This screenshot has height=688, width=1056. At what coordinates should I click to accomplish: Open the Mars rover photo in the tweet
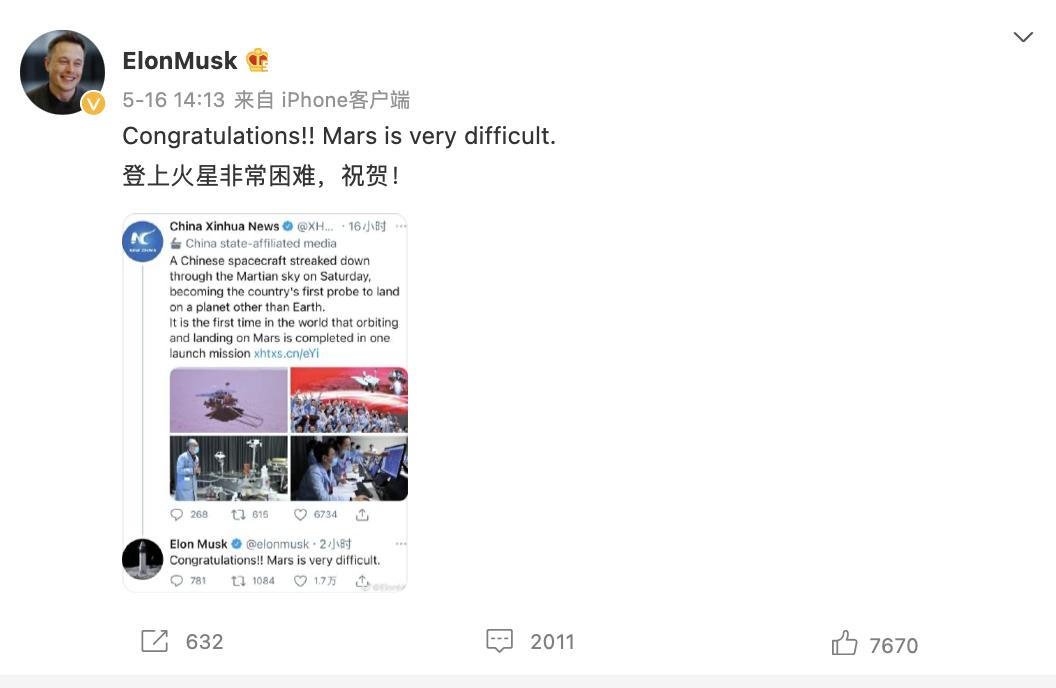pyautogui.click(x=229, y=400)
